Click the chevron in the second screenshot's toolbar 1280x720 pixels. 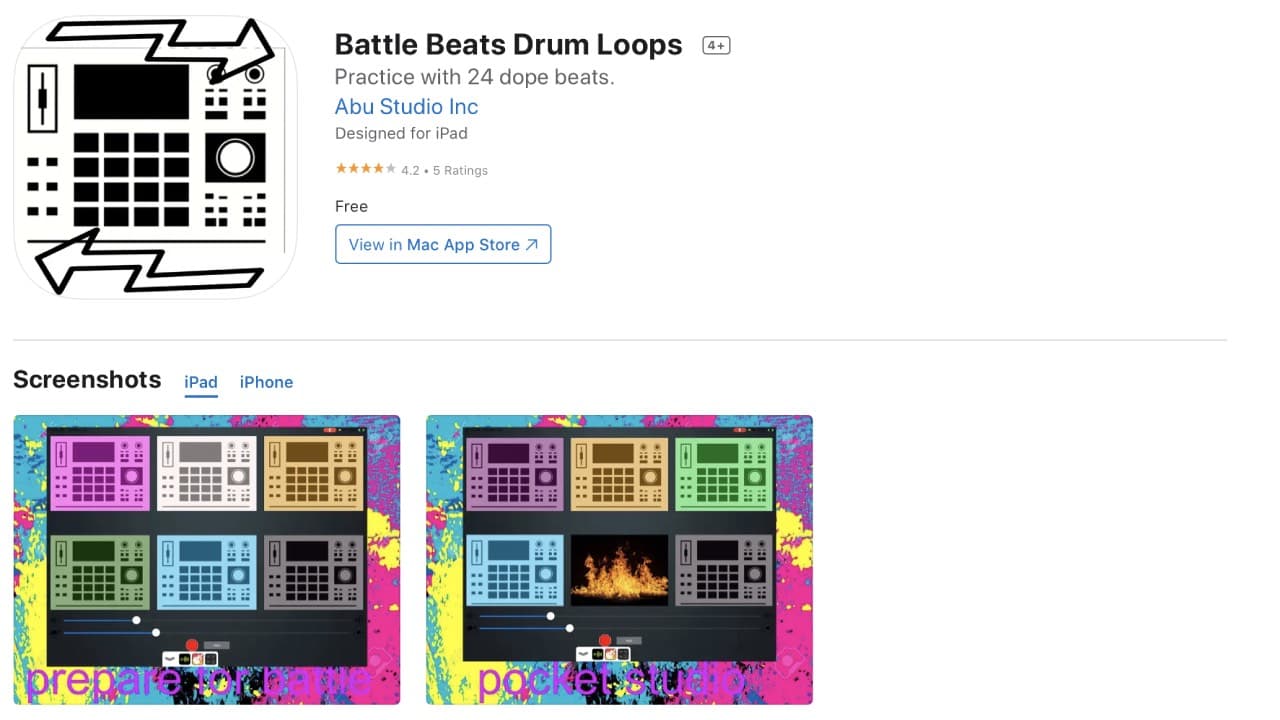pos(585,653)
